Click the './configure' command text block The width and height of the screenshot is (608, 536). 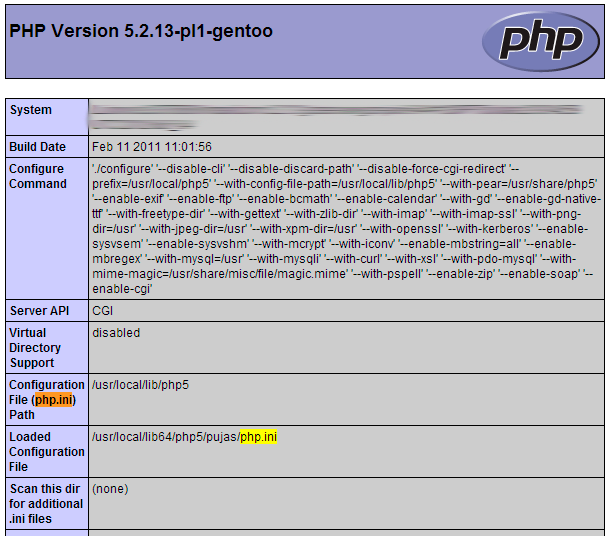346,229
